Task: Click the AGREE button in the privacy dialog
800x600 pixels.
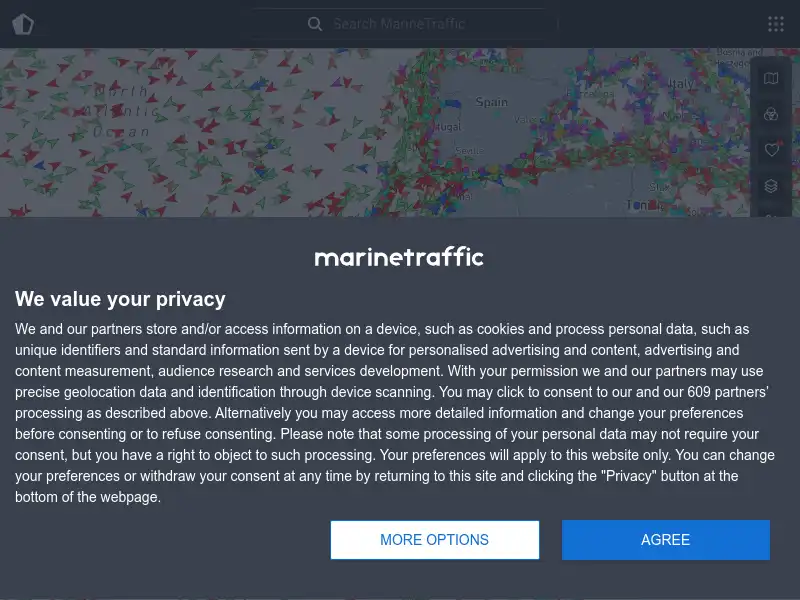Action: pos(665,539)
